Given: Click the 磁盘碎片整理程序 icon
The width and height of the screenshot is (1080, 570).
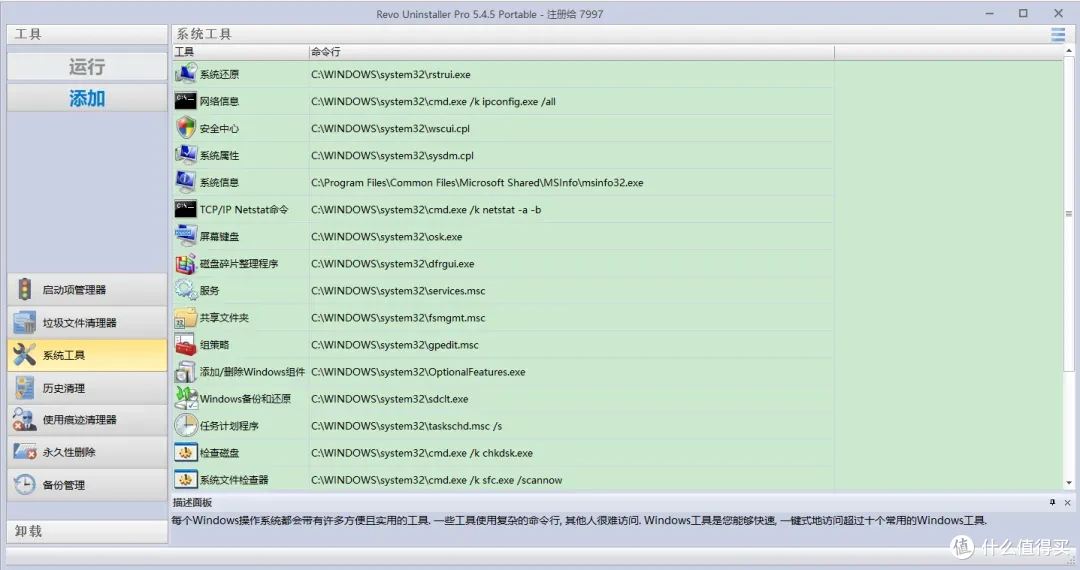Looking at the screenshot, I should [185, 263].
